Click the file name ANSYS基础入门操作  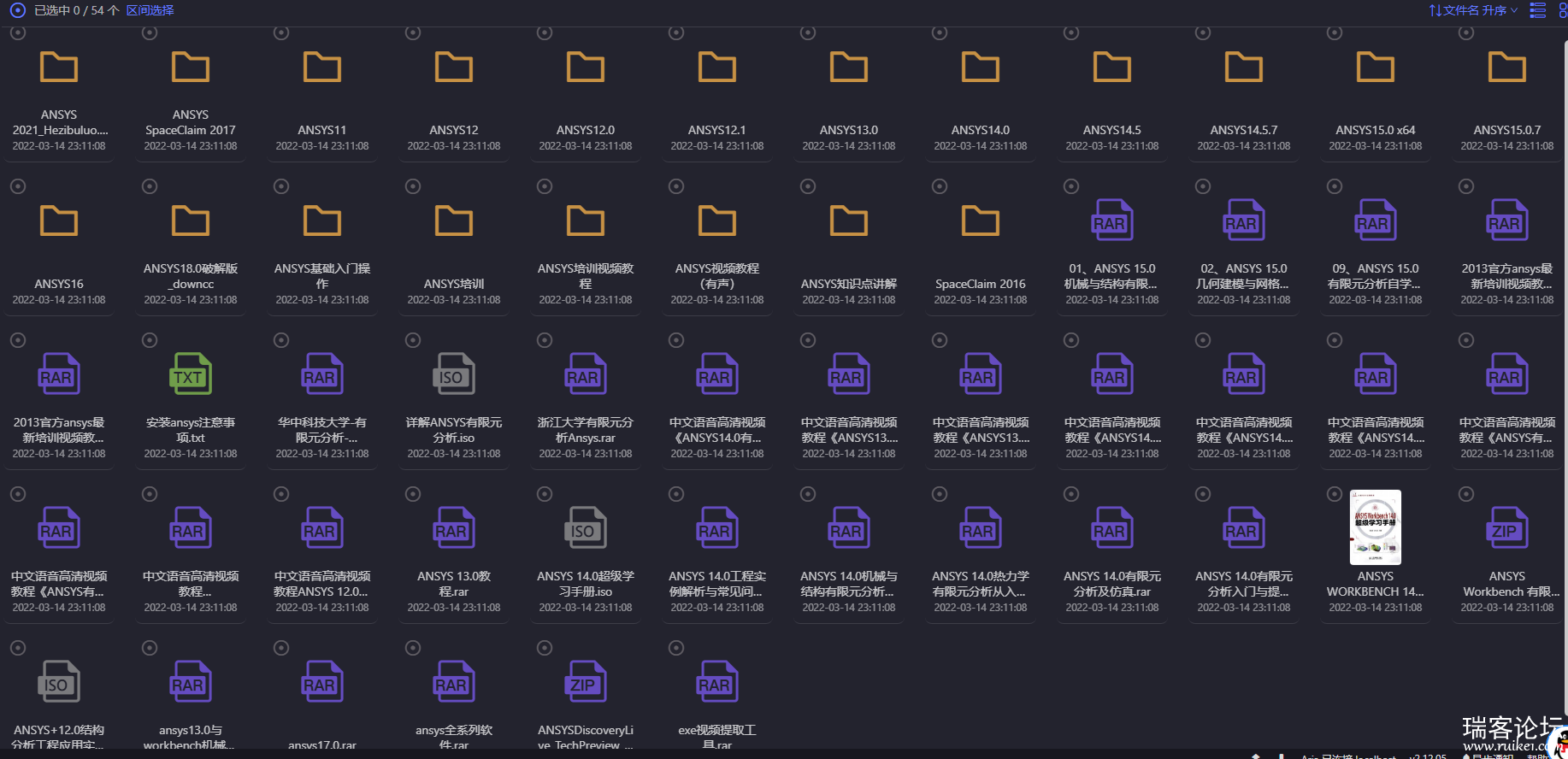point(322,276)
